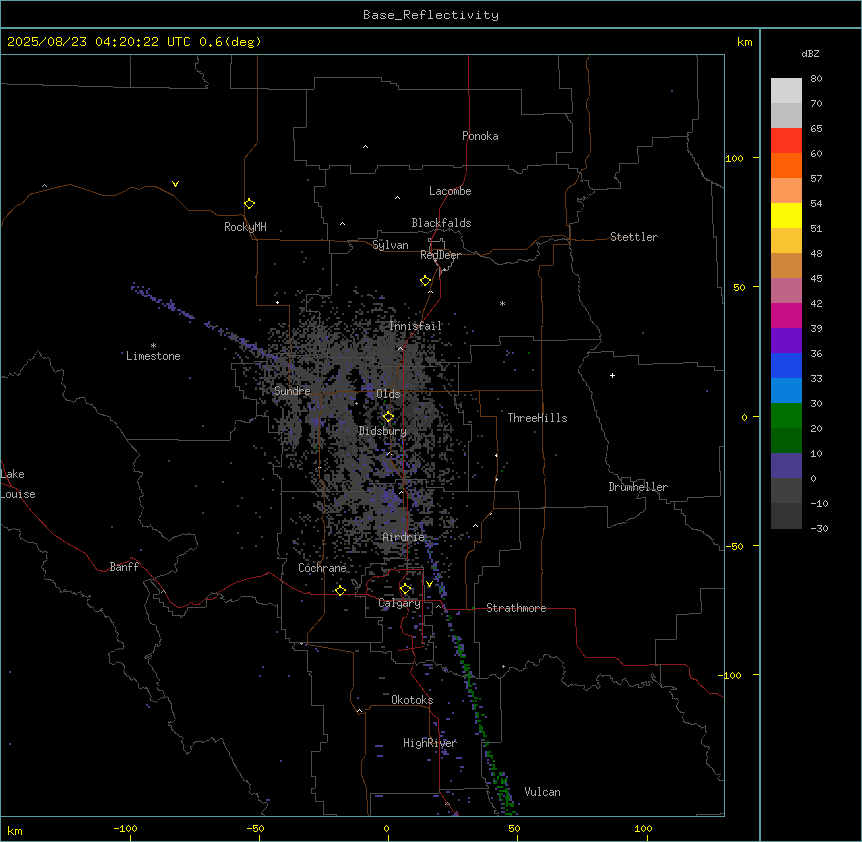Select the HighRiver label
Image resolution: width=862 pixels, height=842 pixels.
[430, 743]
